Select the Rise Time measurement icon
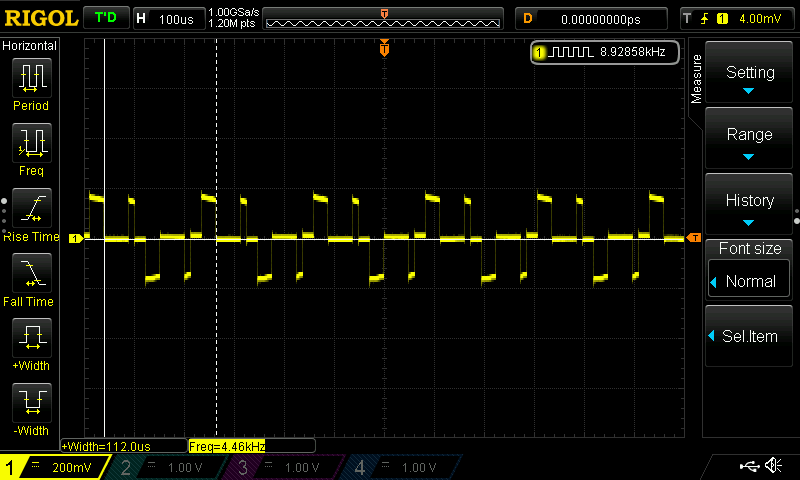Image resolution: width=800 pixels, height=480 pixels. coord(32,208)
